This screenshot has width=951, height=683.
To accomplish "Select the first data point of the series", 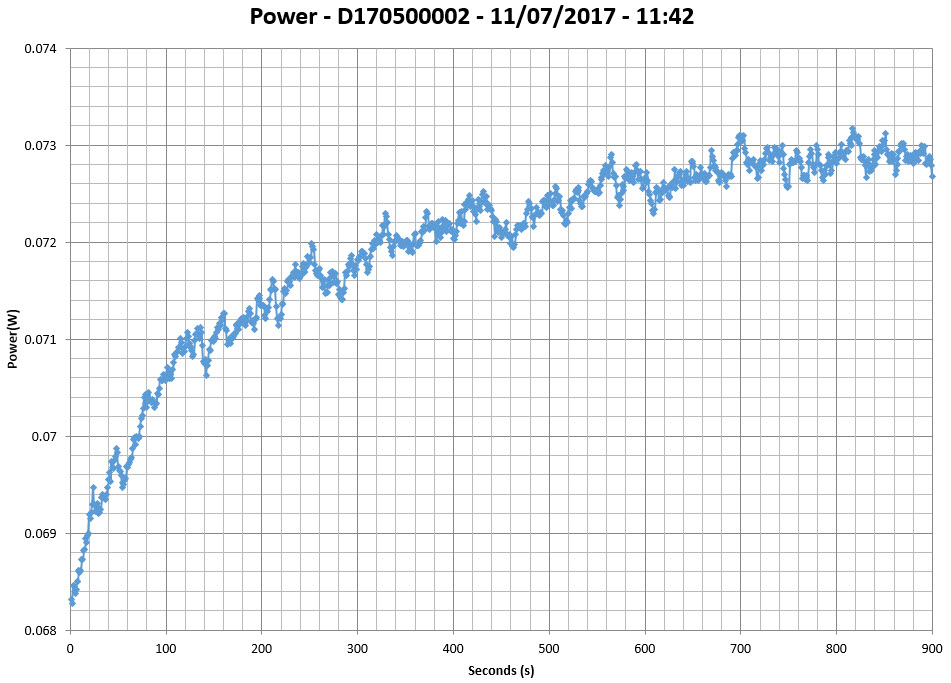I will [71, 600].
